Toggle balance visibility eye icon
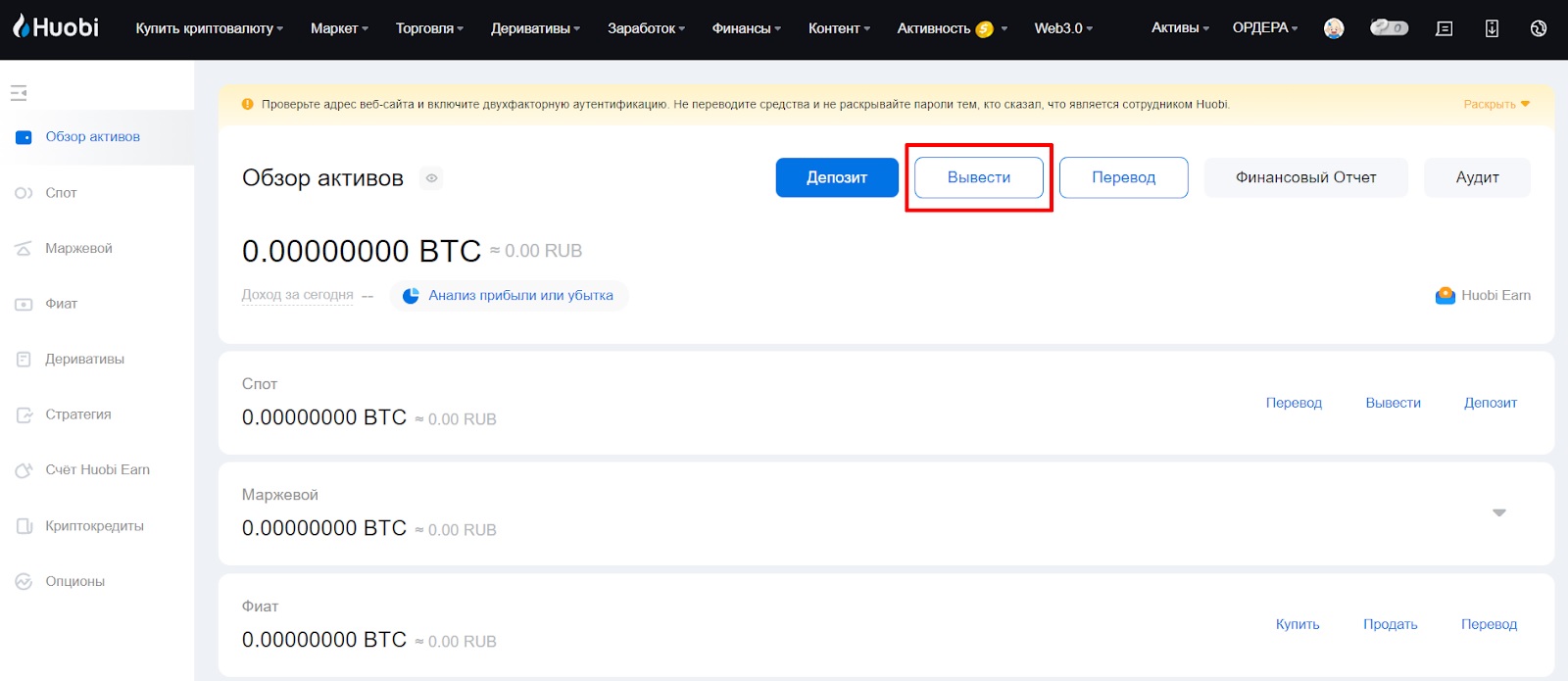 tap(431, 178)
